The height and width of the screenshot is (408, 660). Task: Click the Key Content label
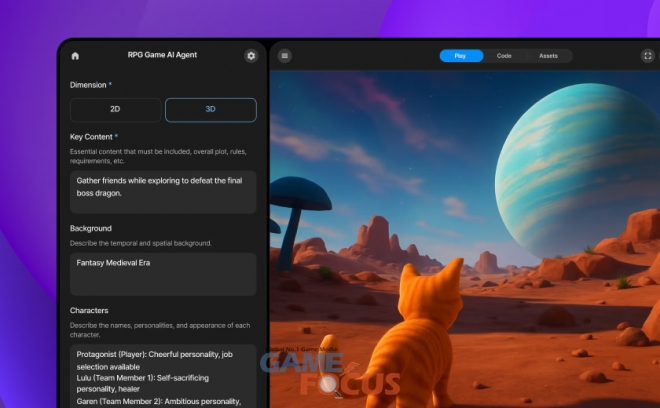click(91, 137)
